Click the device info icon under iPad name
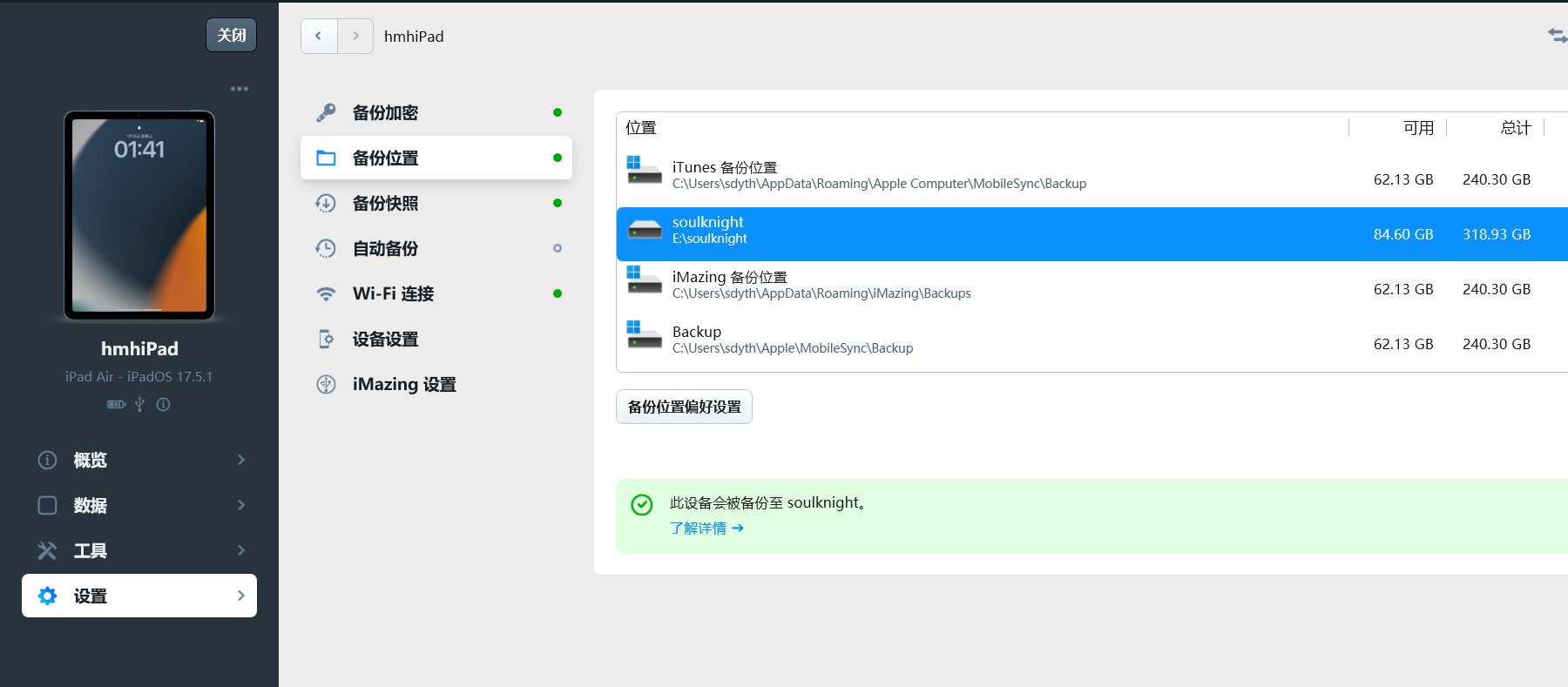Screen dimensions: 1568x687 (163, 404)
